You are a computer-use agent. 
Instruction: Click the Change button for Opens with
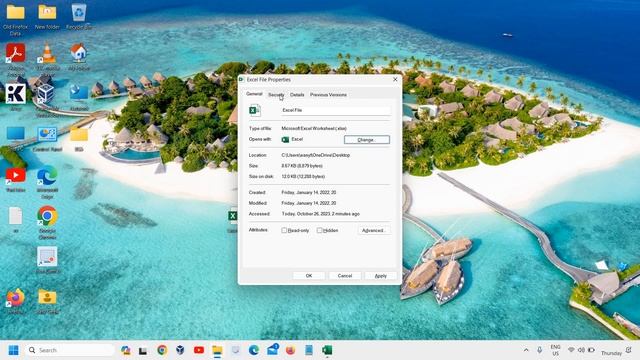(x=367, y=140)
